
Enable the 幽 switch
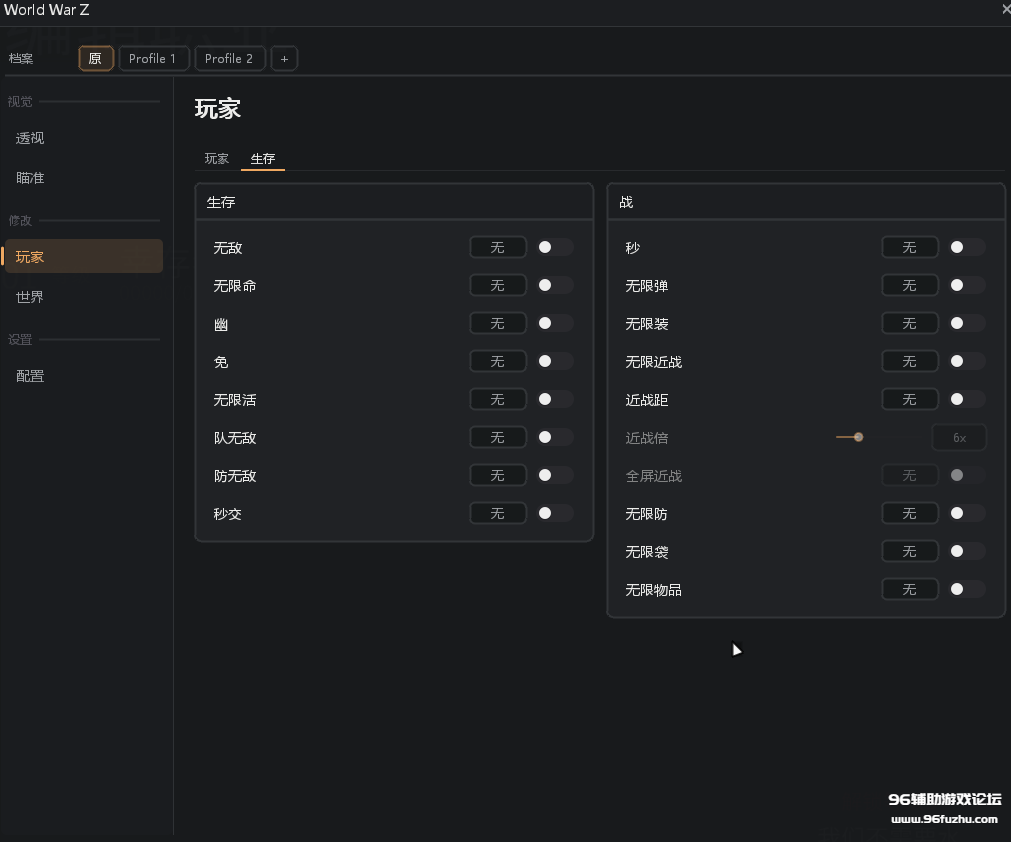555,323
